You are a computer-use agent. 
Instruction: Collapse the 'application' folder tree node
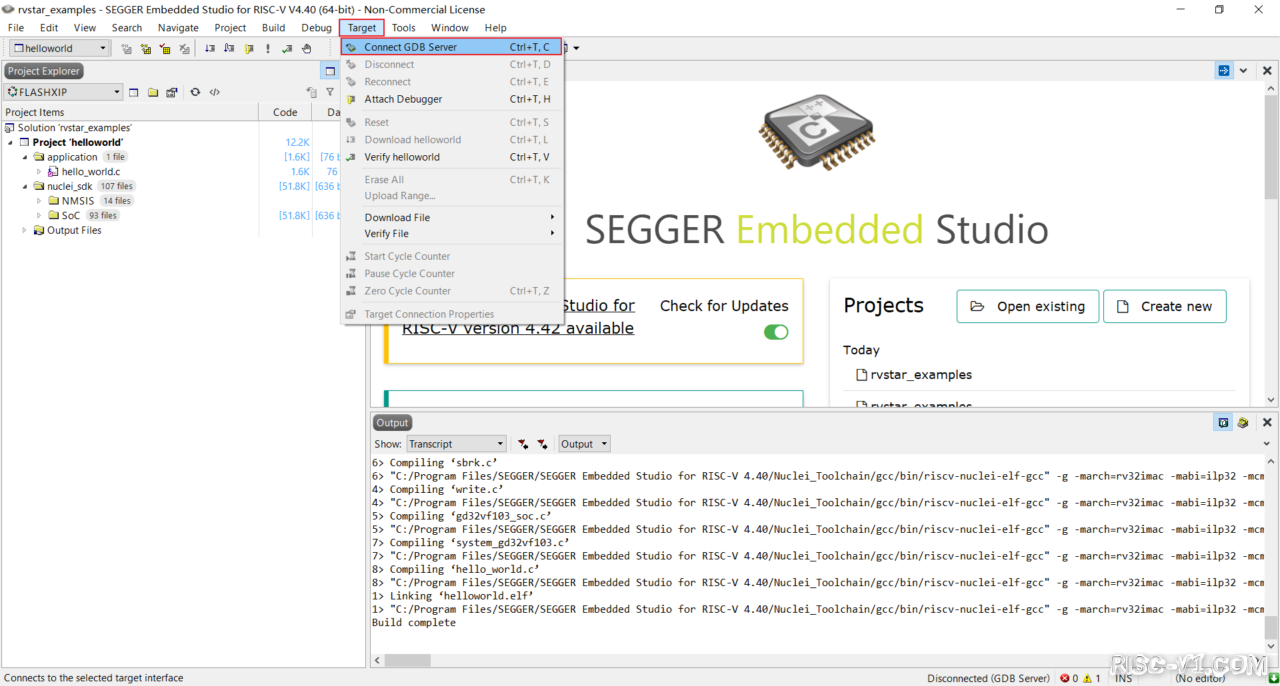(x=26, y=157)
